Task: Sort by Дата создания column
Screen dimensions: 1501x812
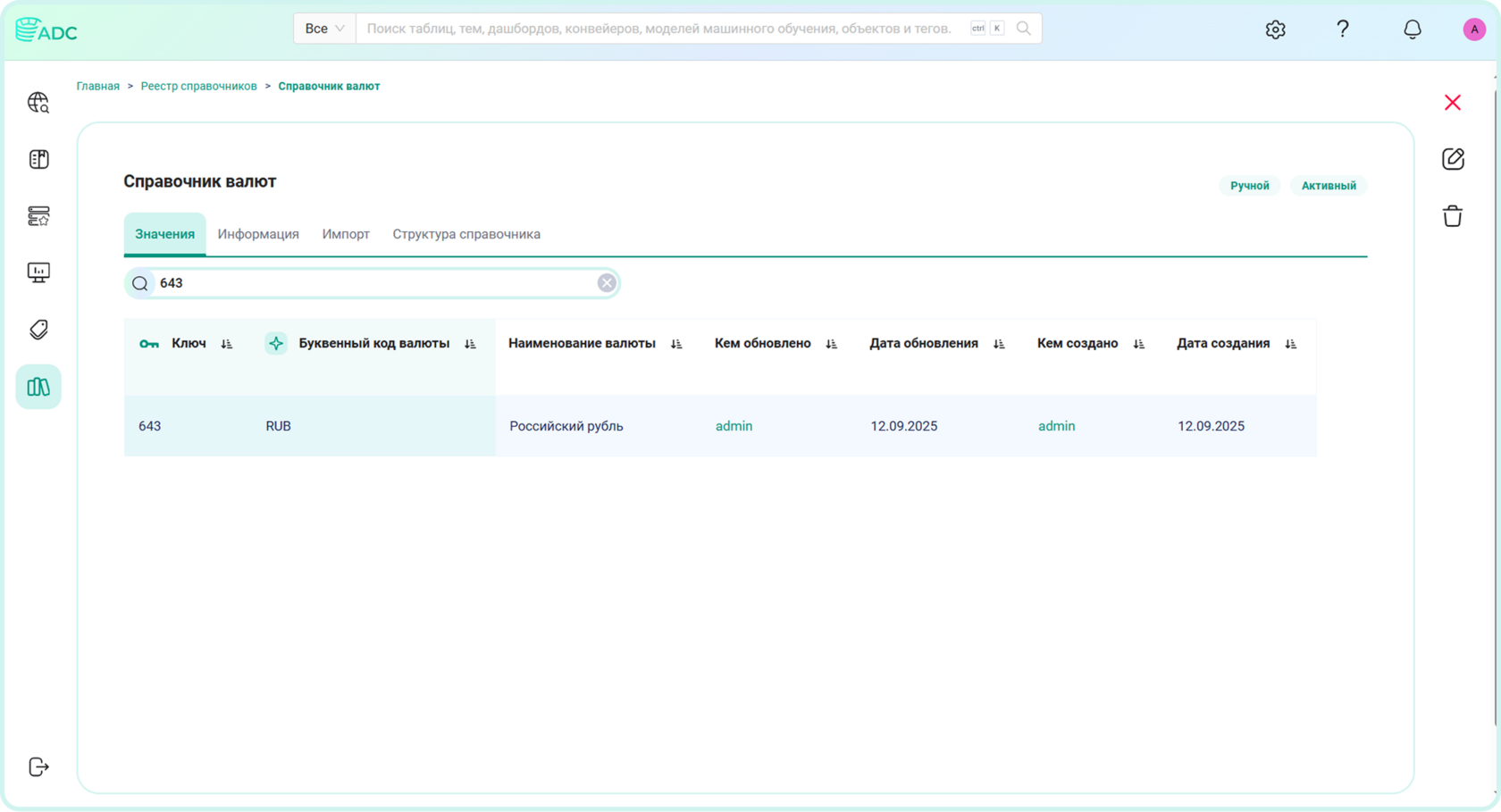Action: pos(1291,344)
